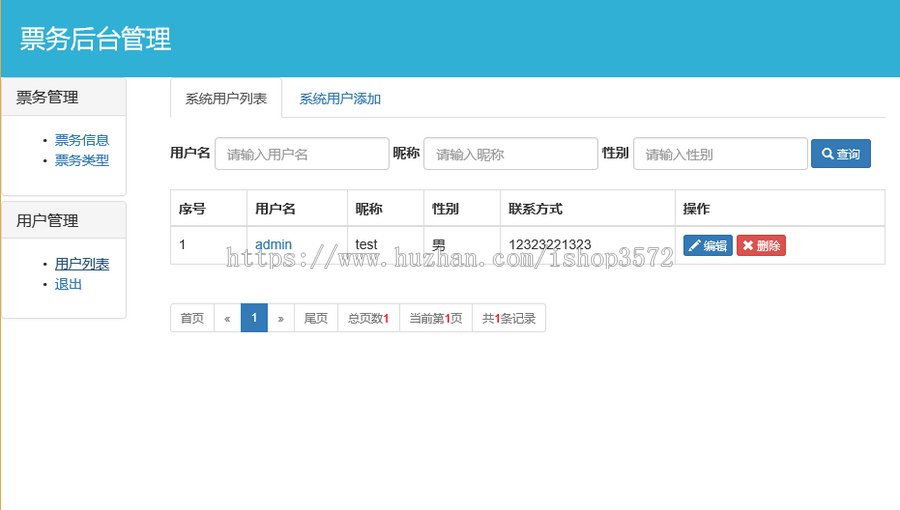The image size is (900, 510).
Task: Click the 共1条记录 pagination item
Action: pos(509,318)
